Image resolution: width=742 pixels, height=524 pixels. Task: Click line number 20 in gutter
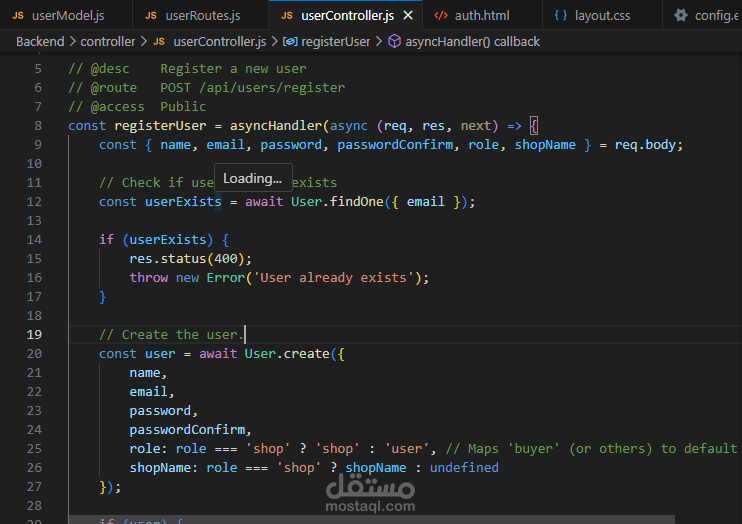34,354
